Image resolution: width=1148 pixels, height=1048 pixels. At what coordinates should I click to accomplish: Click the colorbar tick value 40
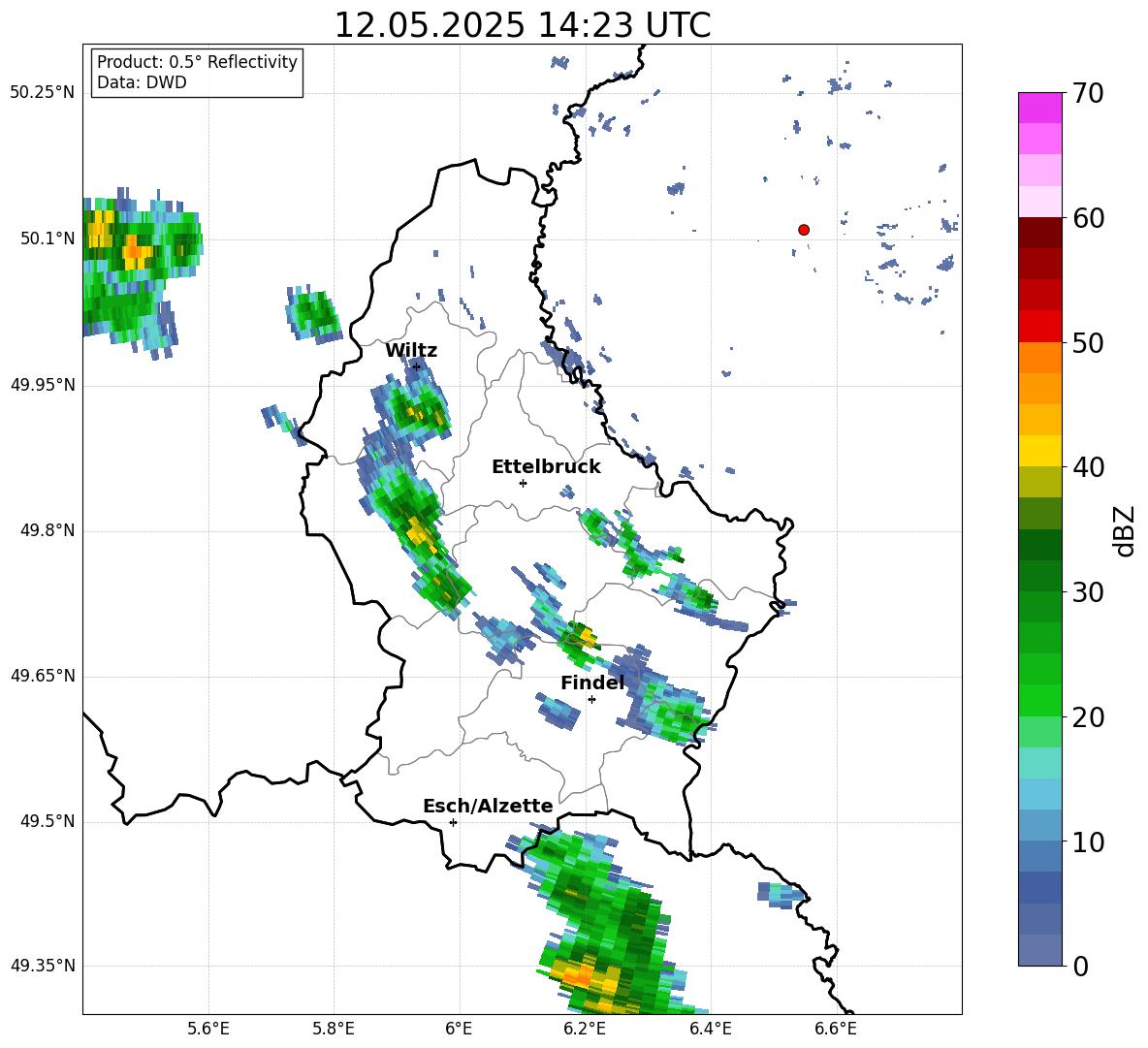click(x=1088, y=467)
